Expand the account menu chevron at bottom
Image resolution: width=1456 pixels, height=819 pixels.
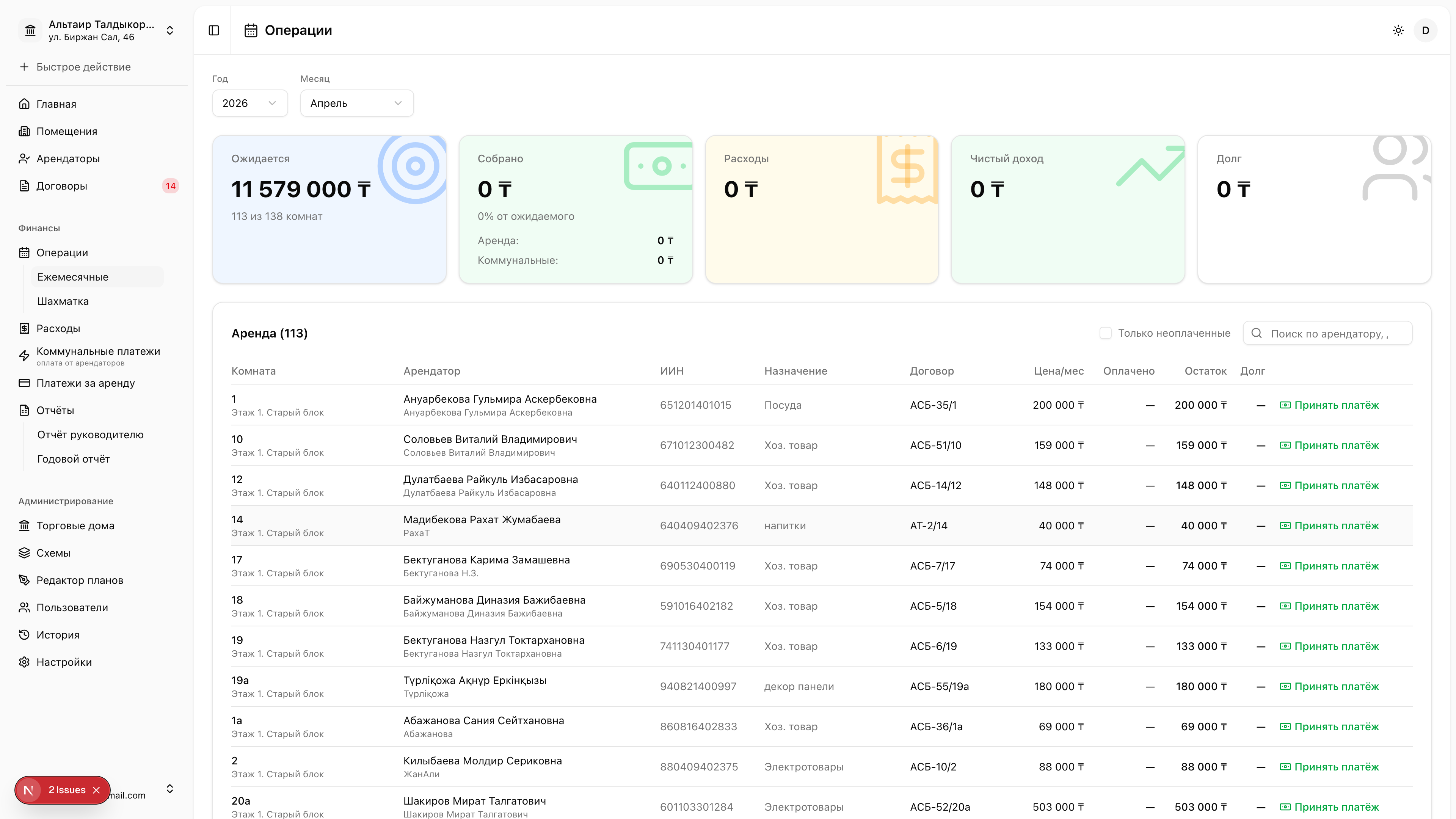coord(169,789)
